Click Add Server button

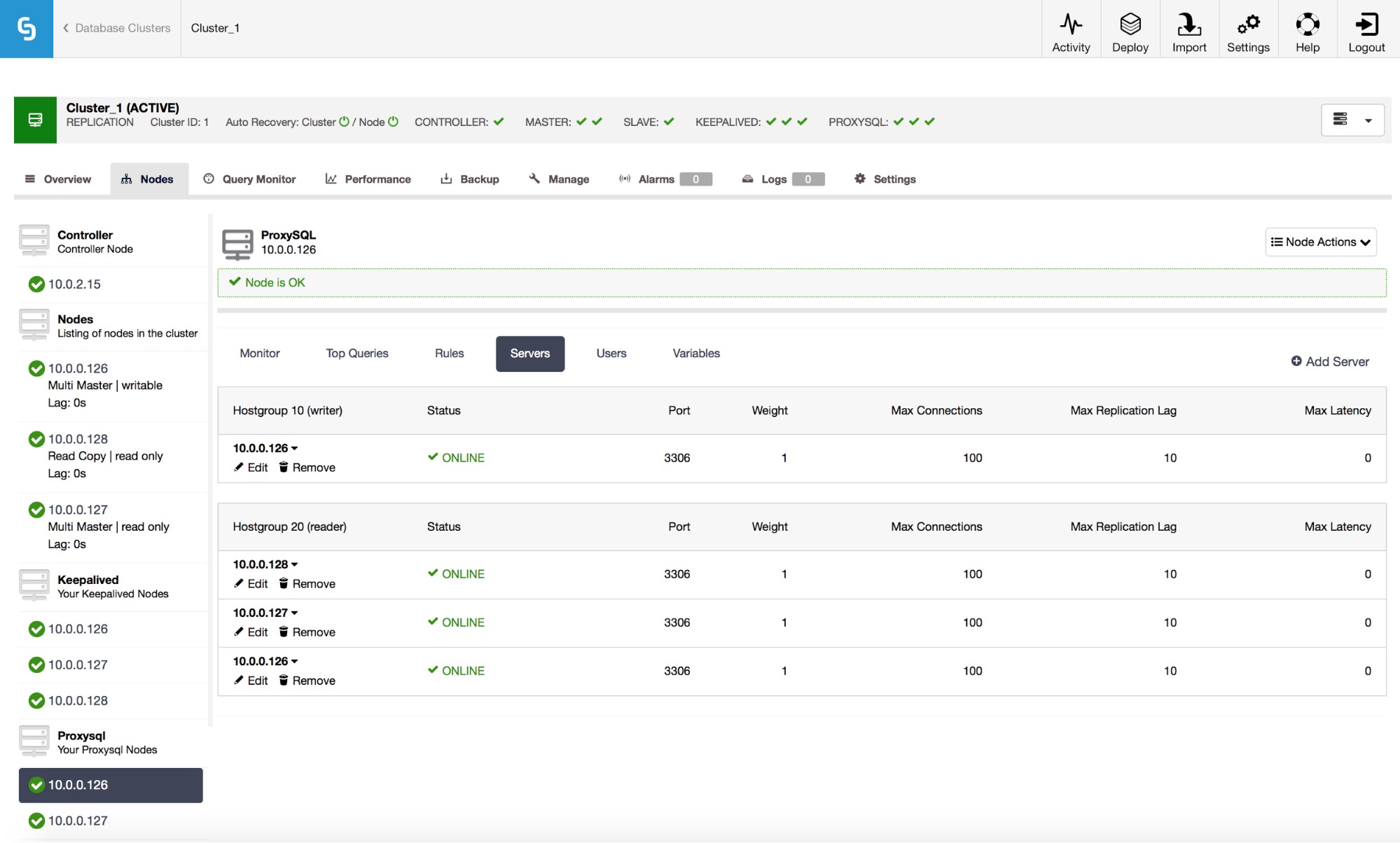[x=1330, y=361]
